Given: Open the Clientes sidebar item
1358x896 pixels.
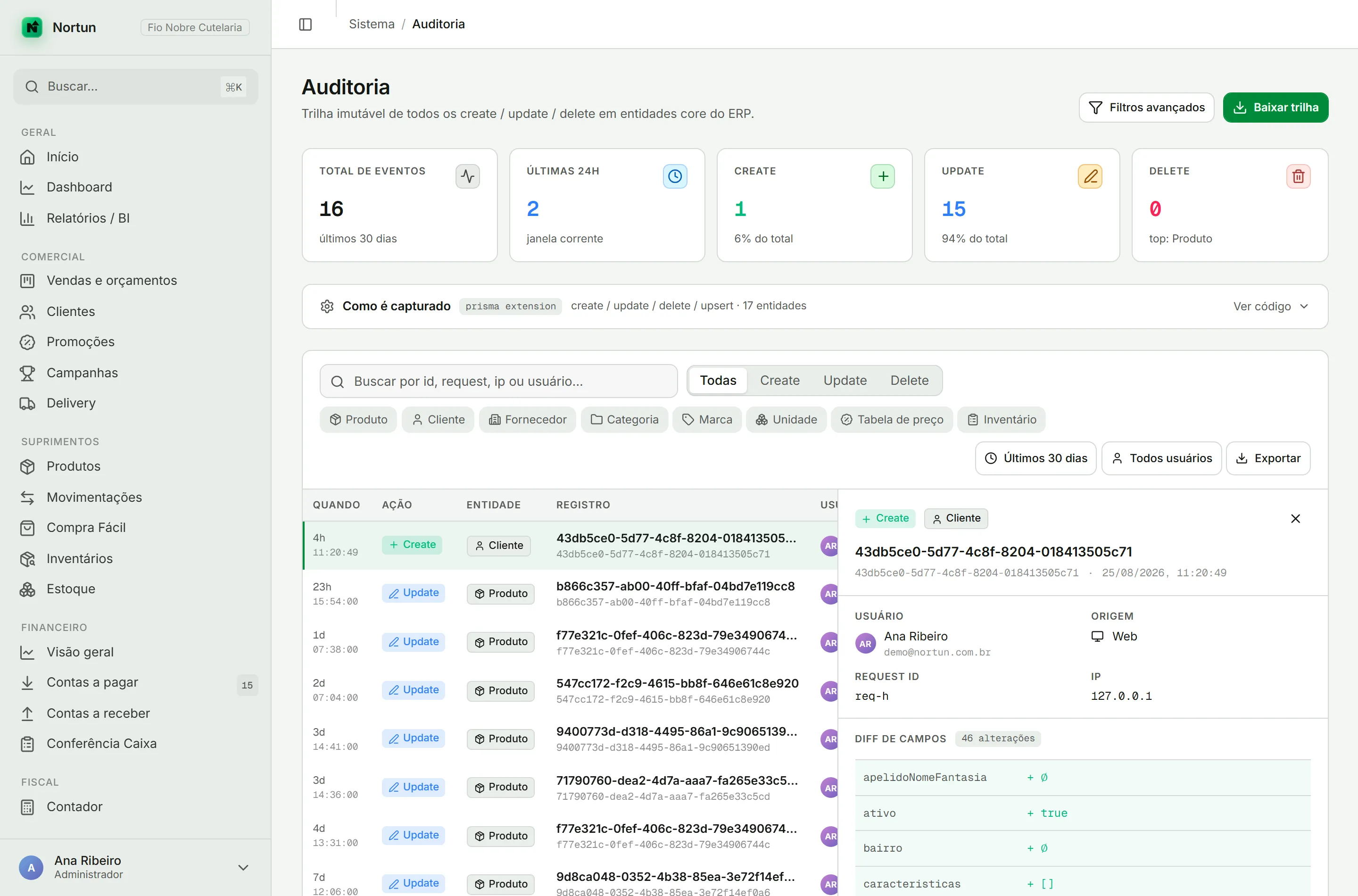Looking at the screenshot, I should 135,311.
